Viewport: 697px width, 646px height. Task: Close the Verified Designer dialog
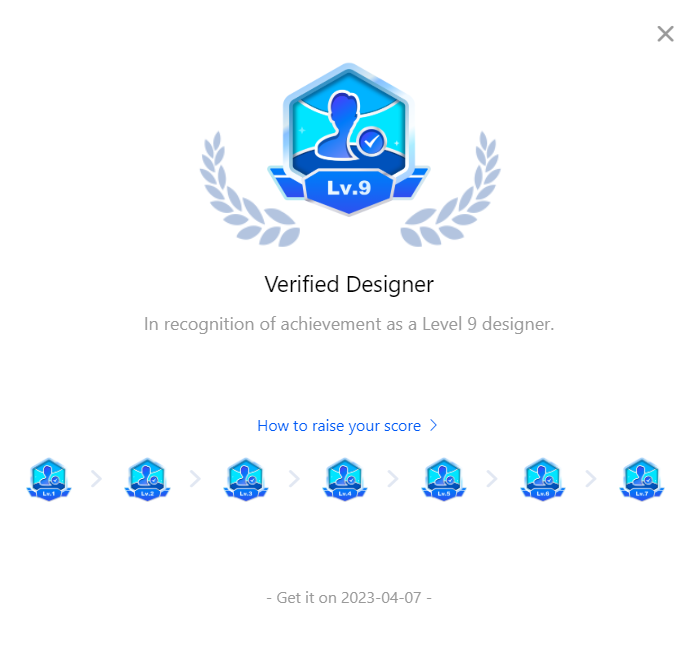pyautogui.click(x=665, y=34)
